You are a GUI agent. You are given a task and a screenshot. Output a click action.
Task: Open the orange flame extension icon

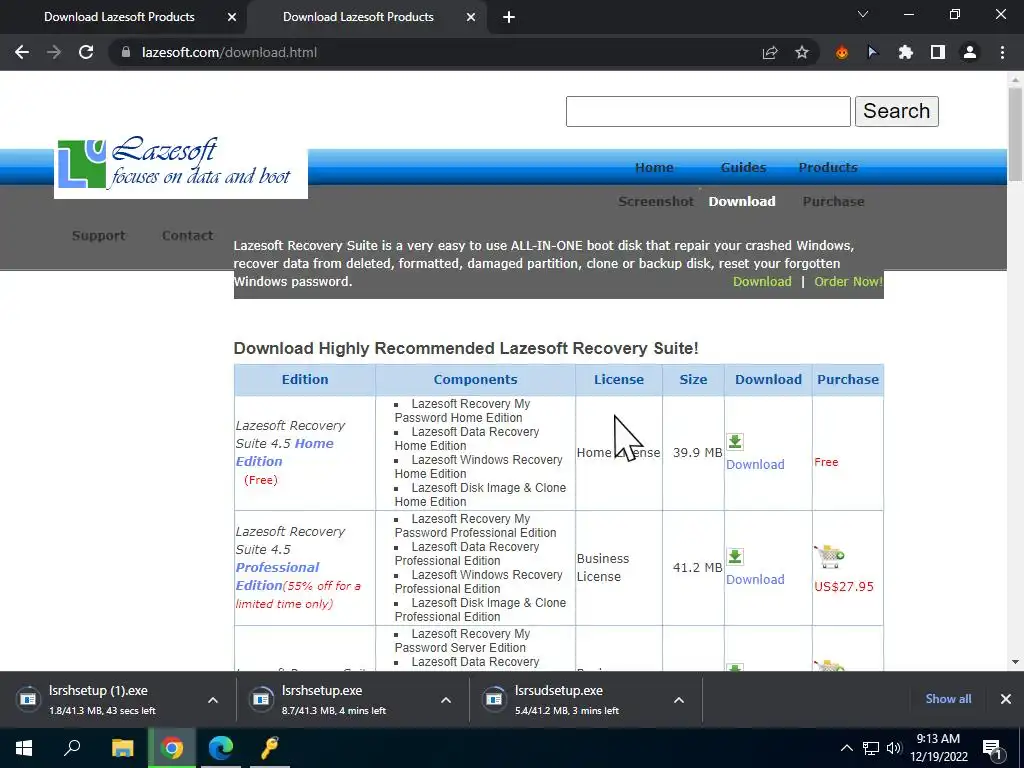click(842, 52)
